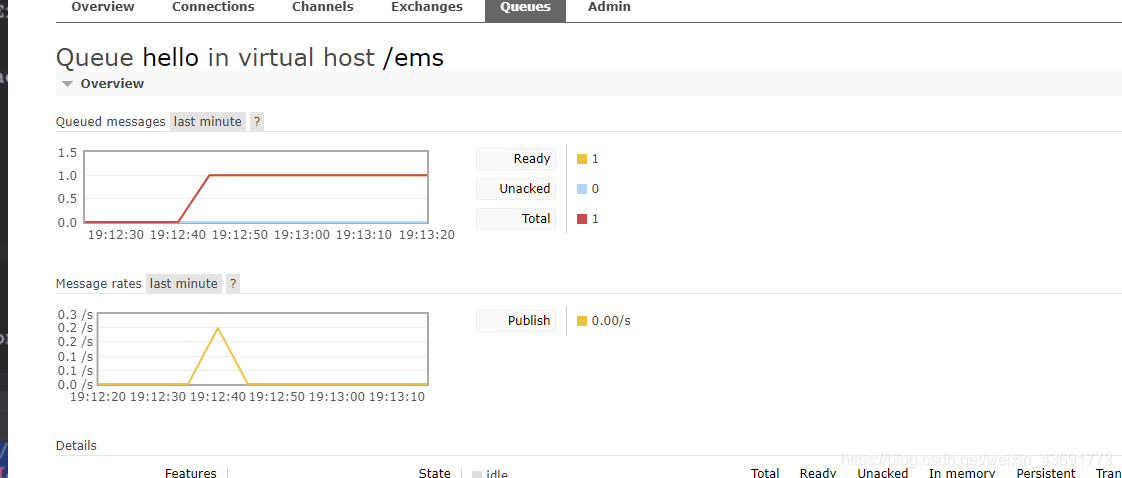Click the Queued messages line chart
The width and height of the screenshot is (1122, 478).
256,187
